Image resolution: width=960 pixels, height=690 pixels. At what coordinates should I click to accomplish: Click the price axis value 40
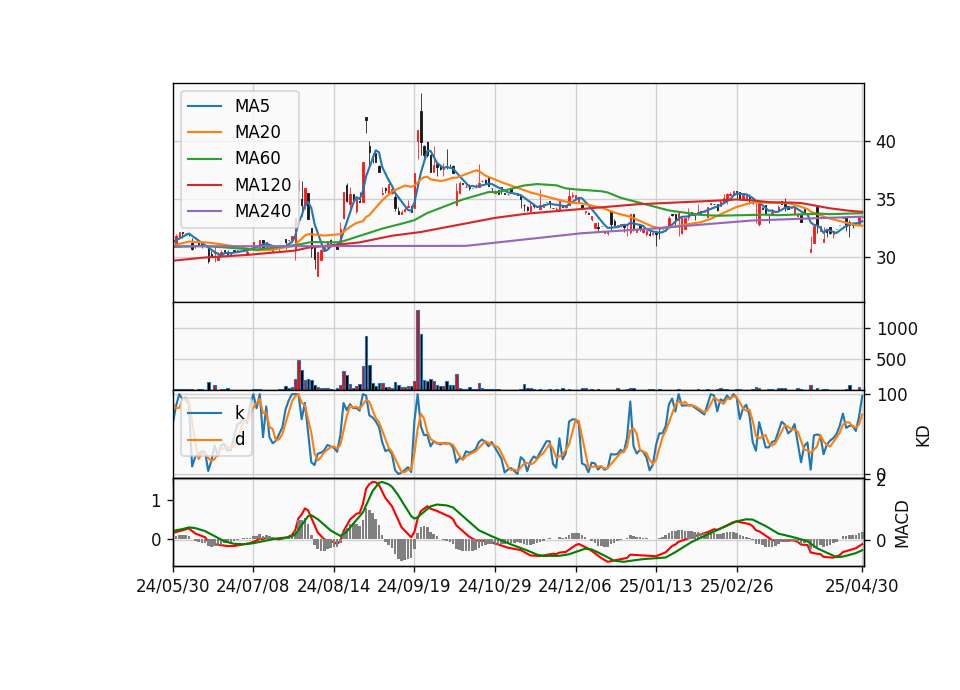[x=886, y=142]
